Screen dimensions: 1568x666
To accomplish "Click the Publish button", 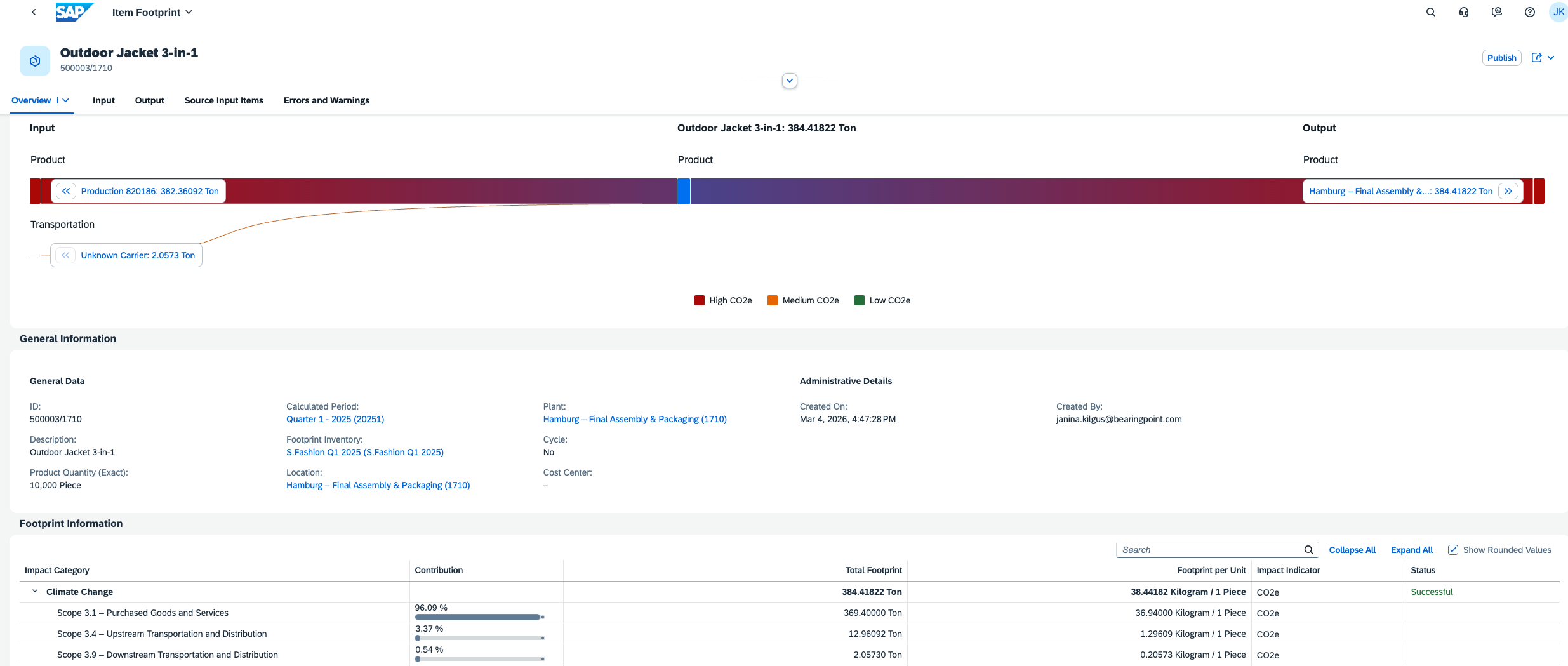I will [1501, 58].
